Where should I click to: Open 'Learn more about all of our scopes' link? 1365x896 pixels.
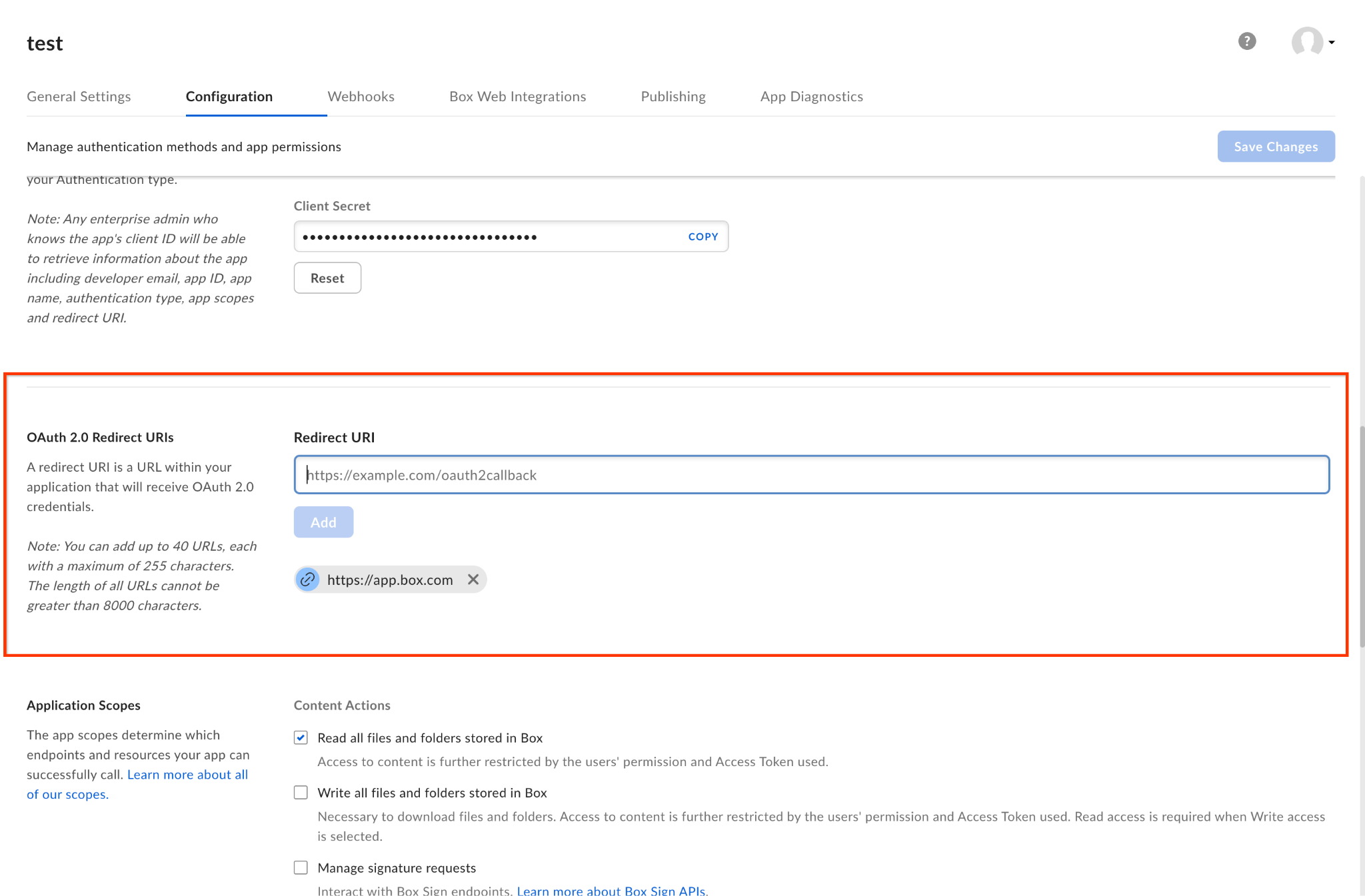click(x=187, y=774)
